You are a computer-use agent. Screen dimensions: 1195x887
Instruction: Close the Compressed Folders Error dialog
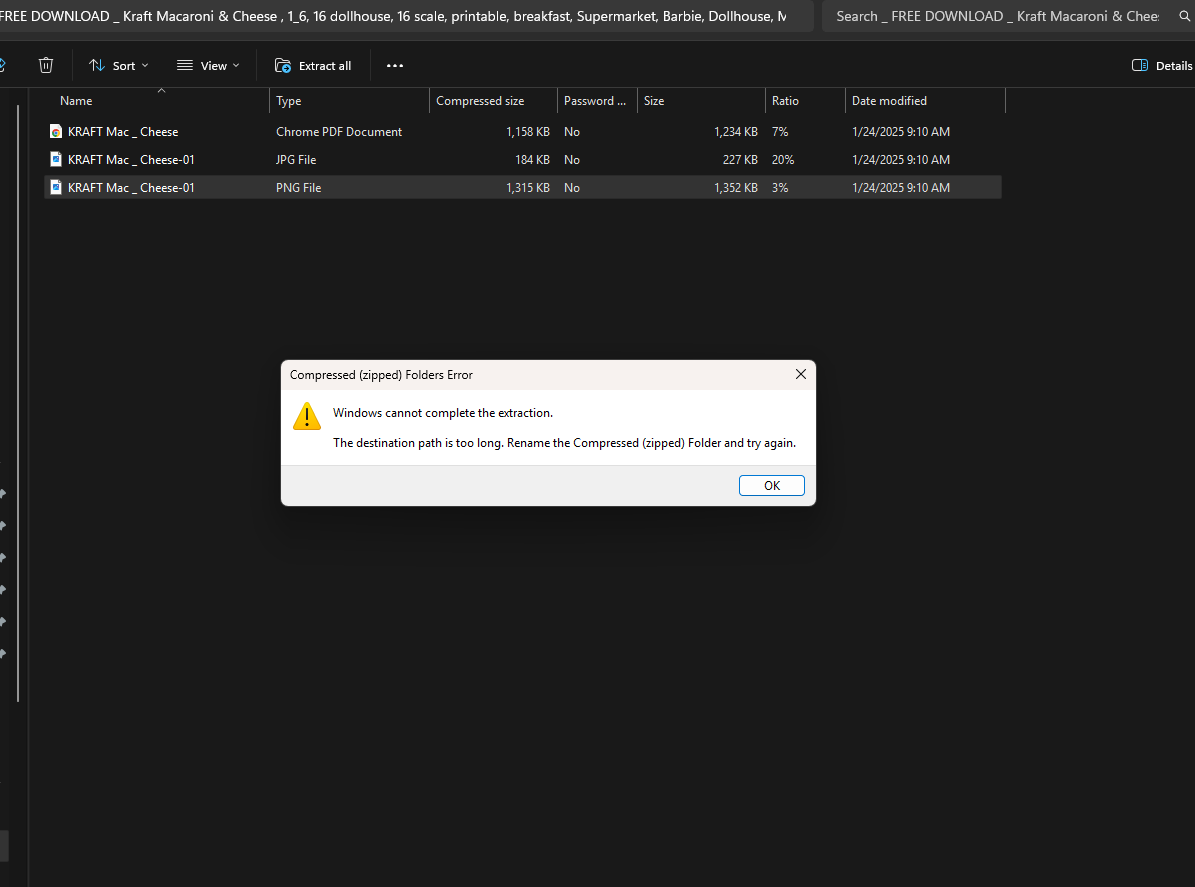[800, 374]
